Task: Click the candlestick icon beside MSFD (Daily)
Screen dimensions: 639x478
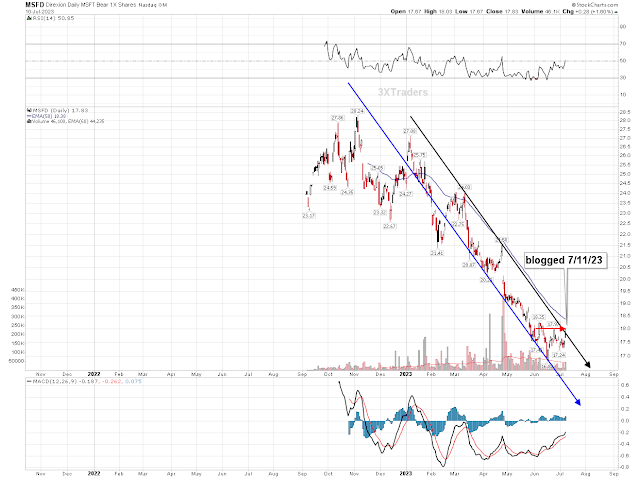Action: [x=29, y=110]
